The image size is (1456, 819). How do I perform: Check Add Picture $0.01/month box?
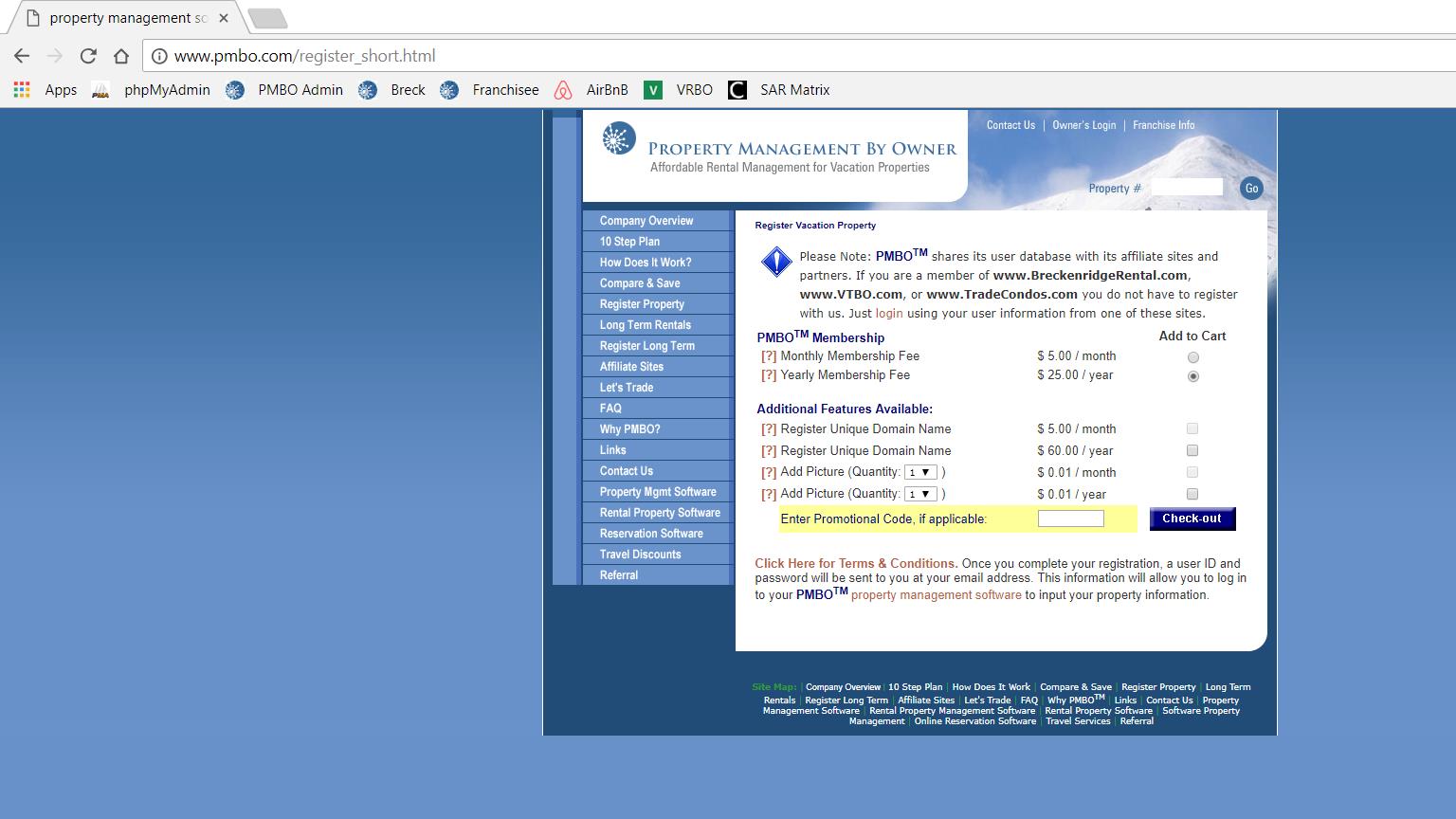(1192, 472)
